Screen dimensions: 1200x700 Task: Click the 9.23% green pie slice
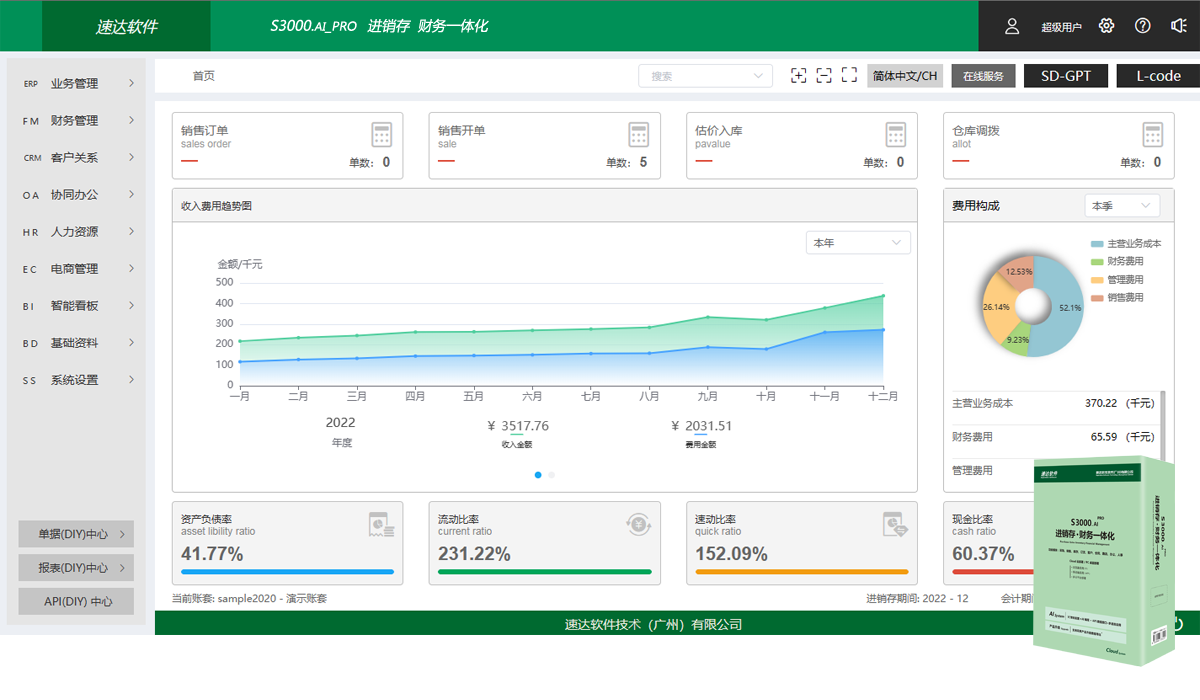tap(1016, 338)
